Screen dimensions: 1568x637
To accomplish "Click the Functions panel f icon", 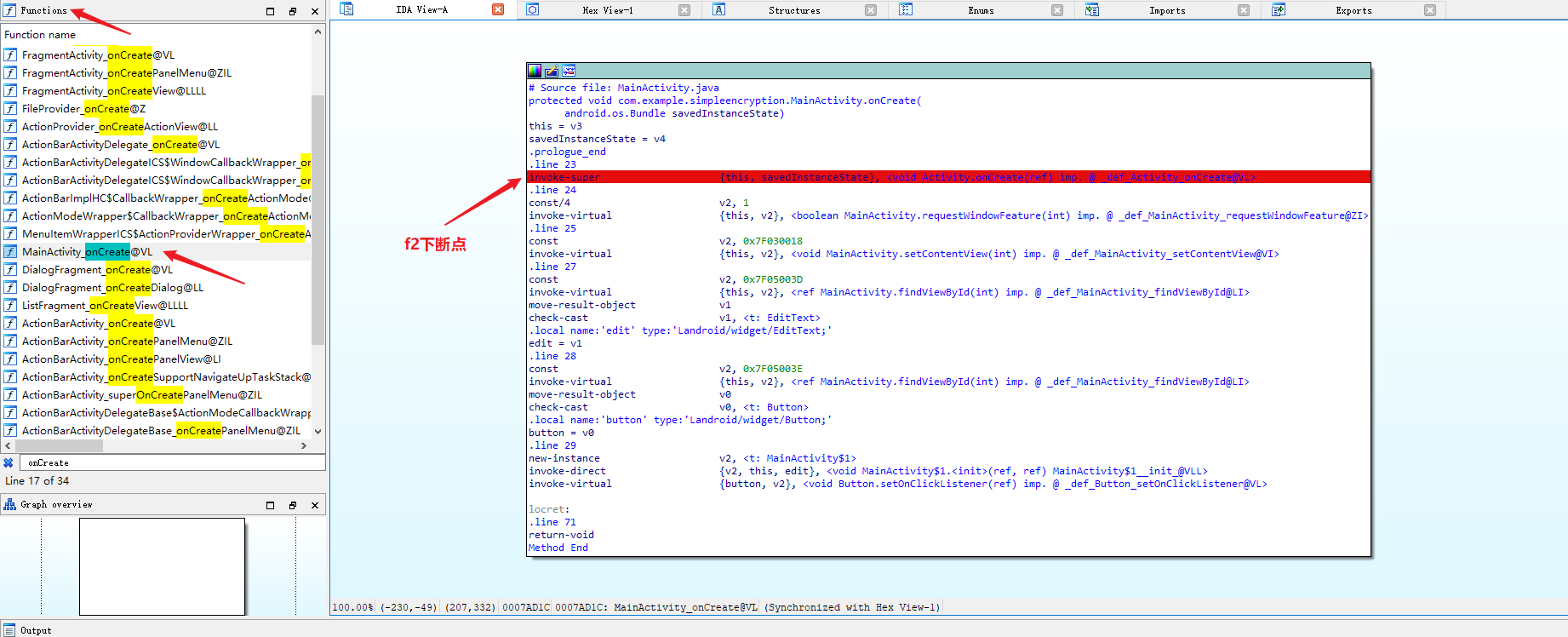I will [x=9, y=10].
